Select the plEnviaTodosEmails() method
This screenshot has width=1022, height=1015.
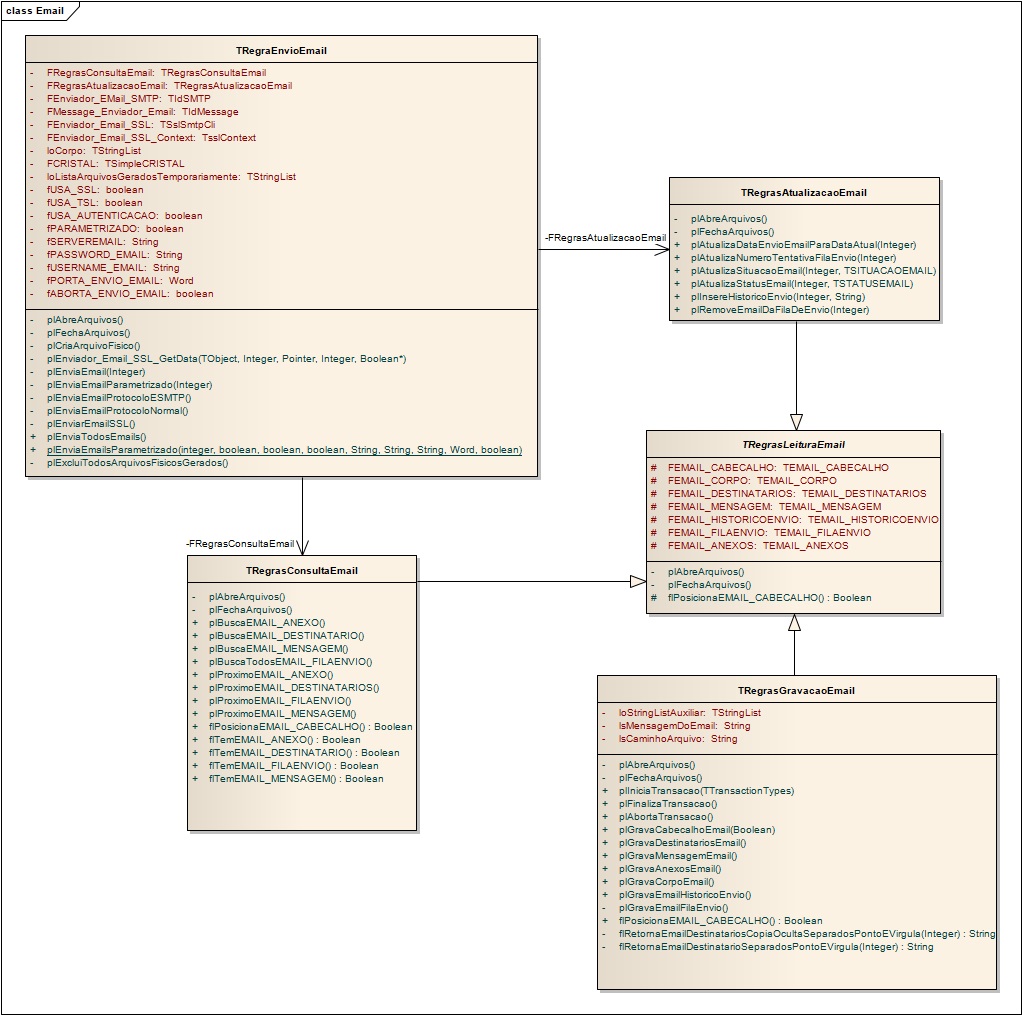click(x=96, y=436)
